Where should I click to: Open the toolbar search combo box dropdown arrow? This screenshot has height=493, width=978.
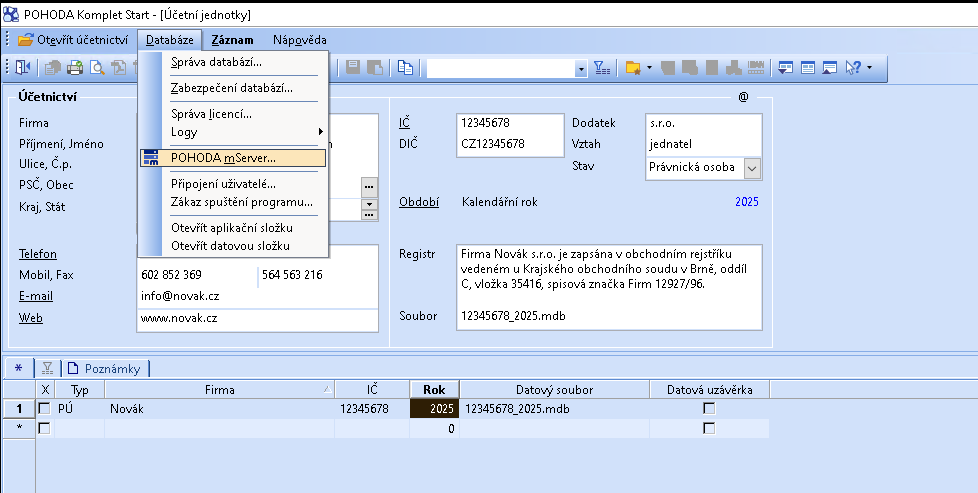click(x=581, y=68)
